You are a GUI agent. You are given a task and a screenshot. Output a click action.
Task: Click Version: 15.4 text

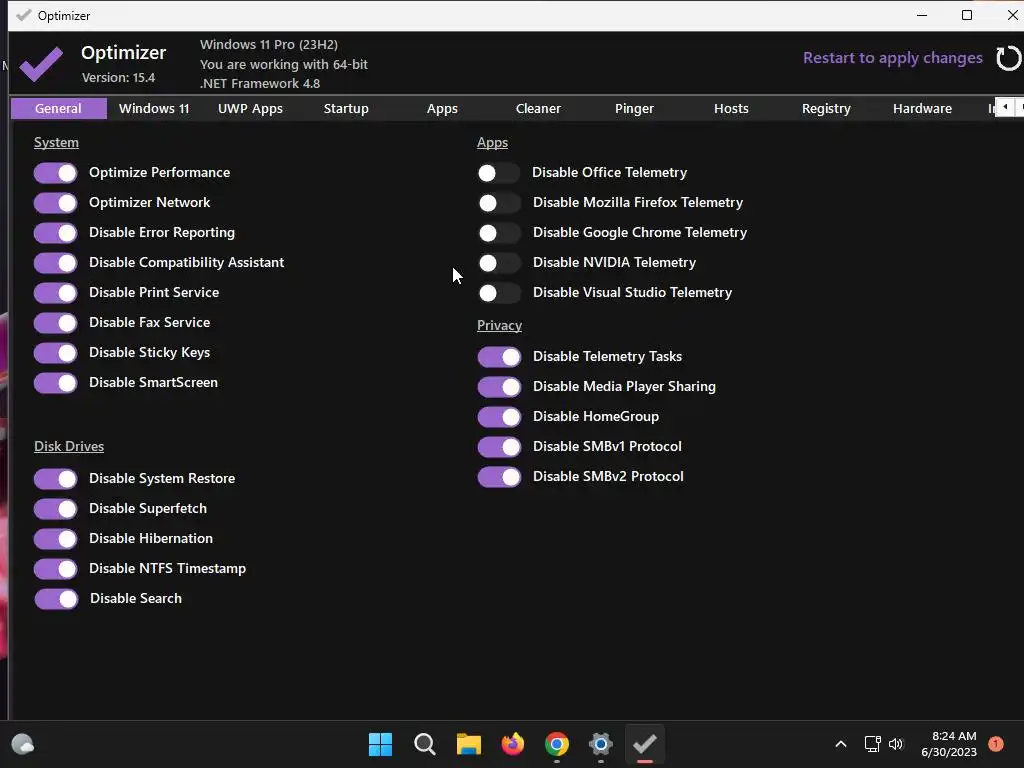pos(118,78)
